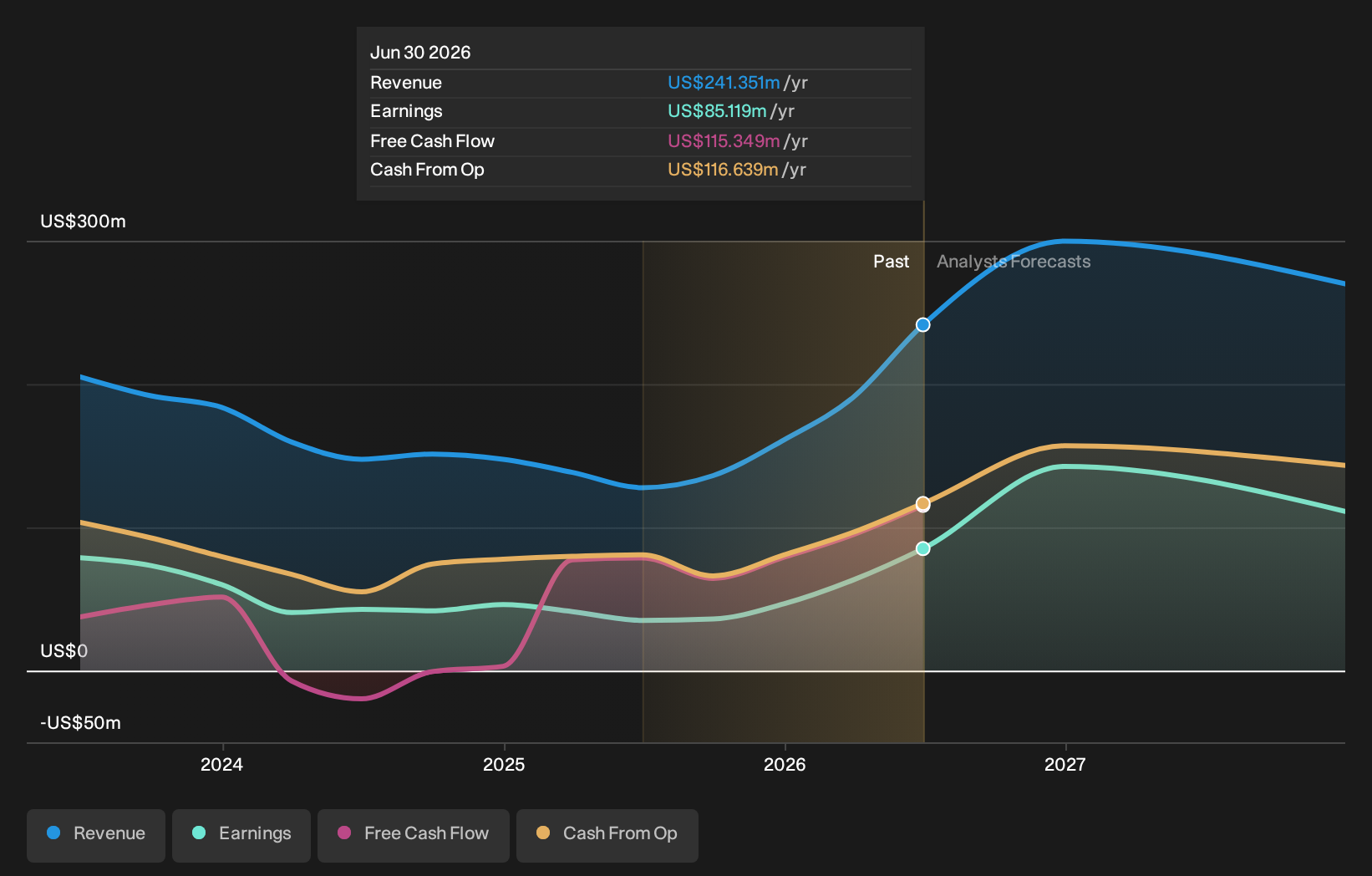Toggle the Free Cash Flow legend button
This screenshot has height=876, width=1372.
click(x=414, y=835)
